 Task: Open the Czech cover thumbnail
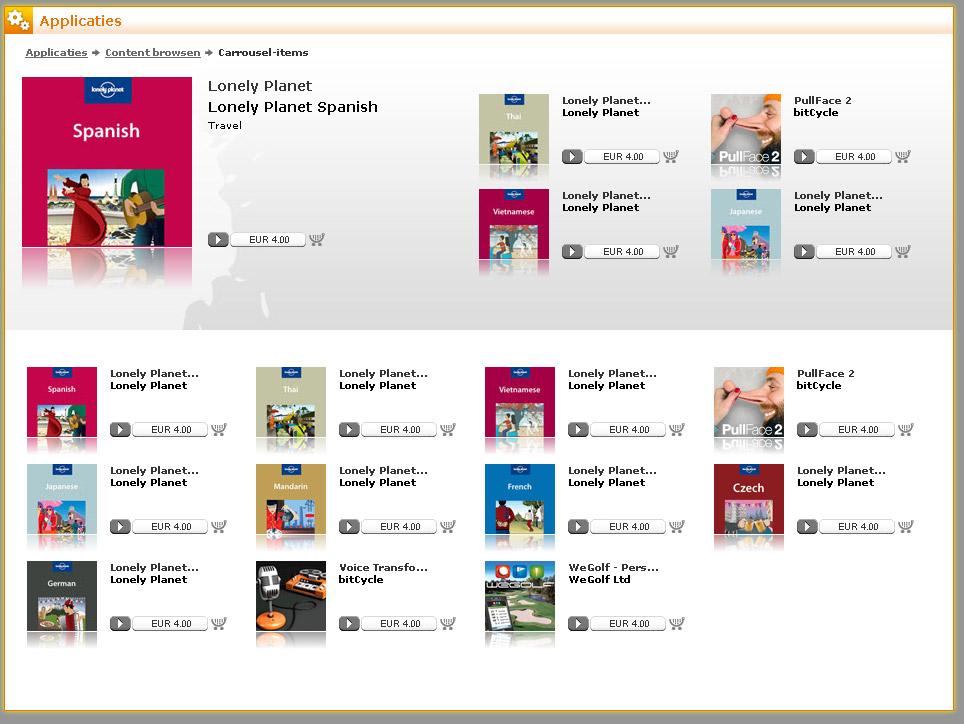pos(749,498)
